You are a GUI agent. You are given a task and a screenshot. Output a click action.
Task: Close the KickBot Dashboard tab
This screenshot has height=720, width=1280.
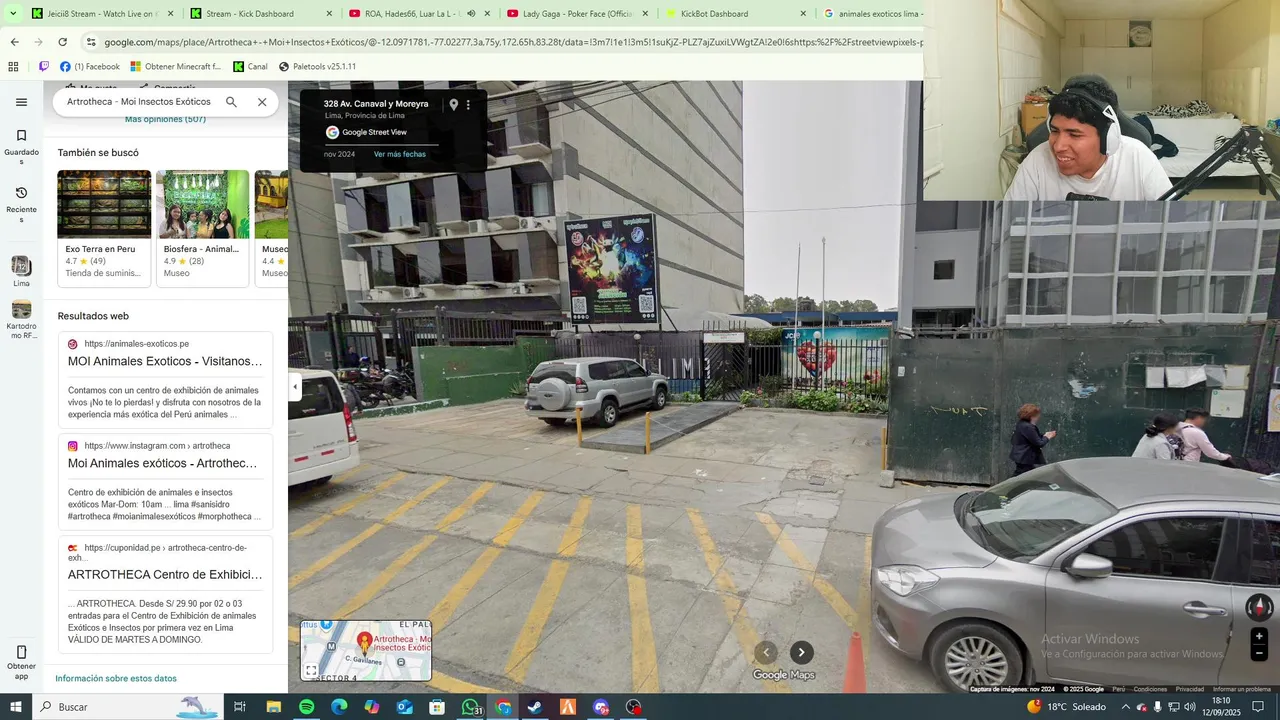(803, 14)
